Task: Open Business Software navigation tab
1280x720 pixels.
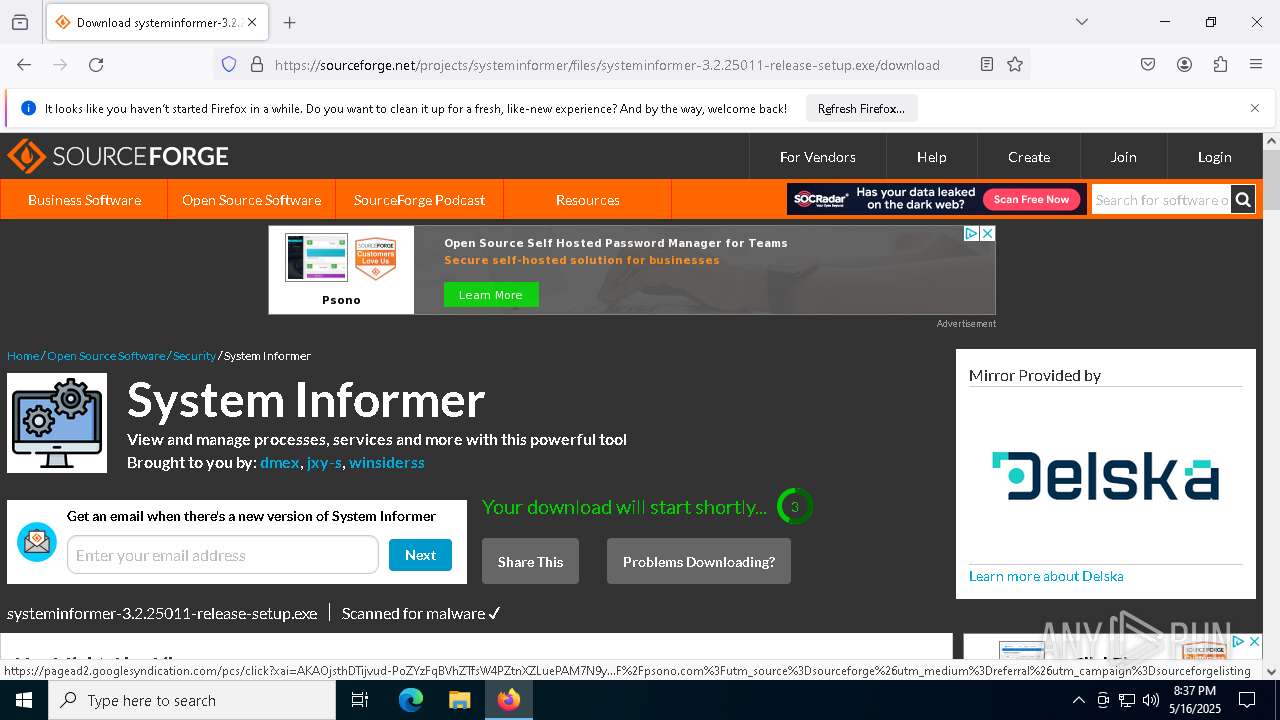Action: (x=84, y=200)
